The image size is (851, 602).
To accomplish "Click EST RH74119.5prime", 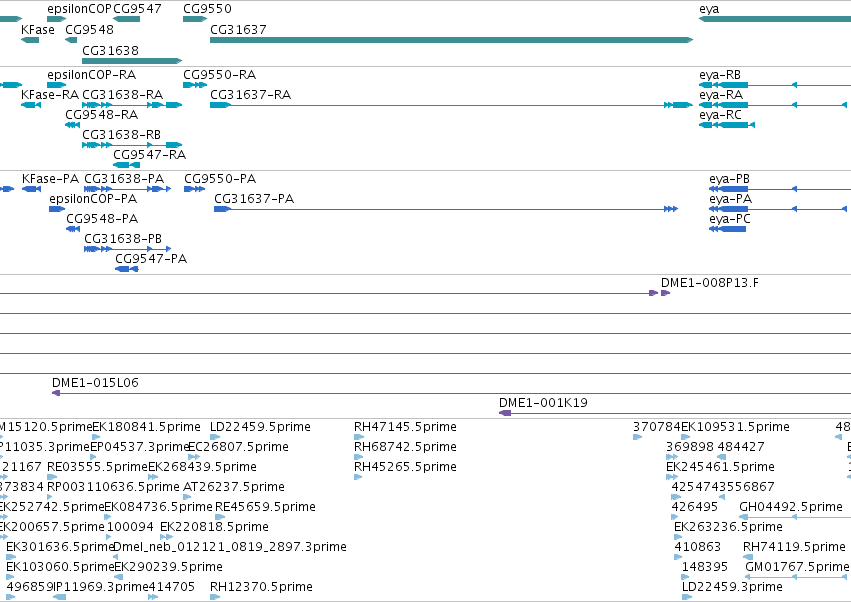I will pos(795,547).
